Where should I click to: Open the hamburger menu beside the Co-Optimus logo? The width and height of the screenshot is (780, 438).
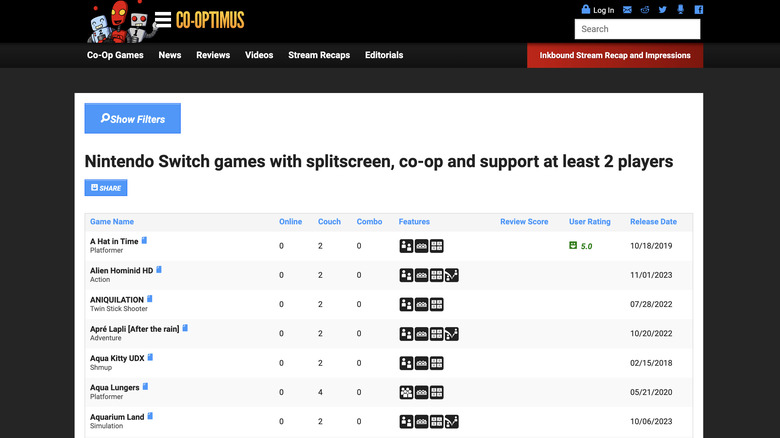[x=163, y=20]
